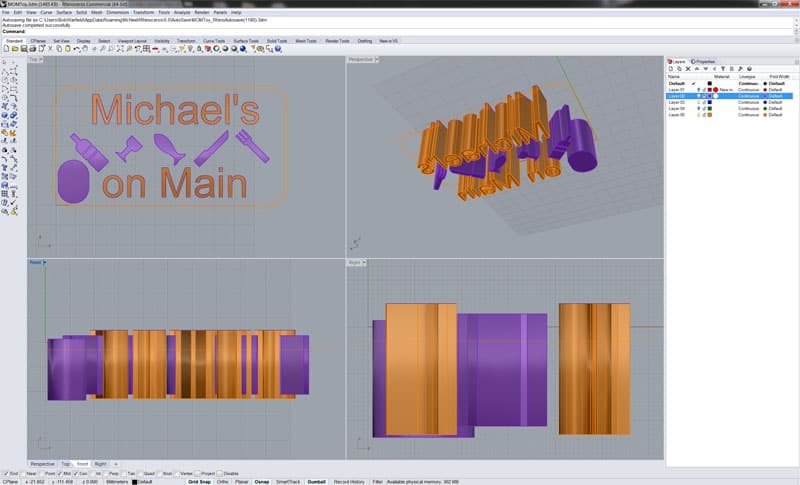Switch to the Curve Tools toolbar tab

click(214, 41)
